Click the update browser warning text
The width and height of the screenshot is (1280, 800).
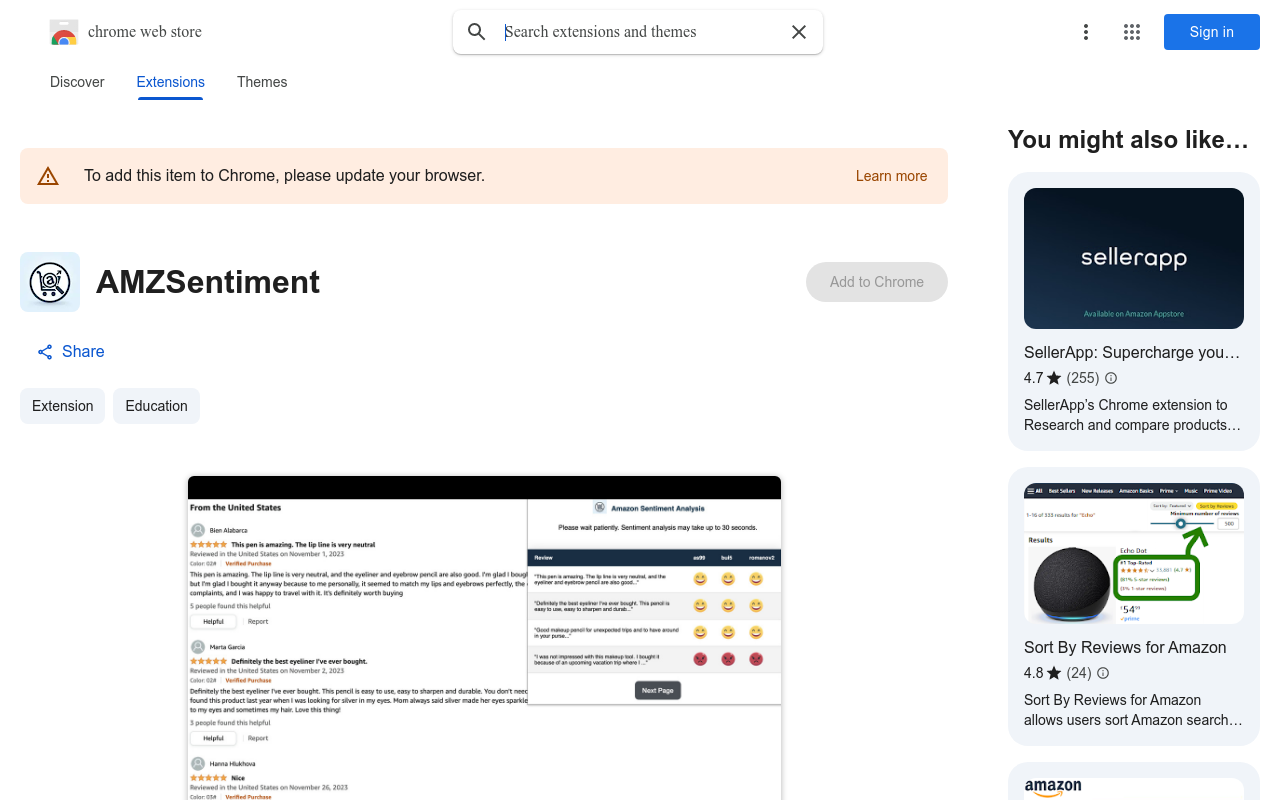coord(284,176)
